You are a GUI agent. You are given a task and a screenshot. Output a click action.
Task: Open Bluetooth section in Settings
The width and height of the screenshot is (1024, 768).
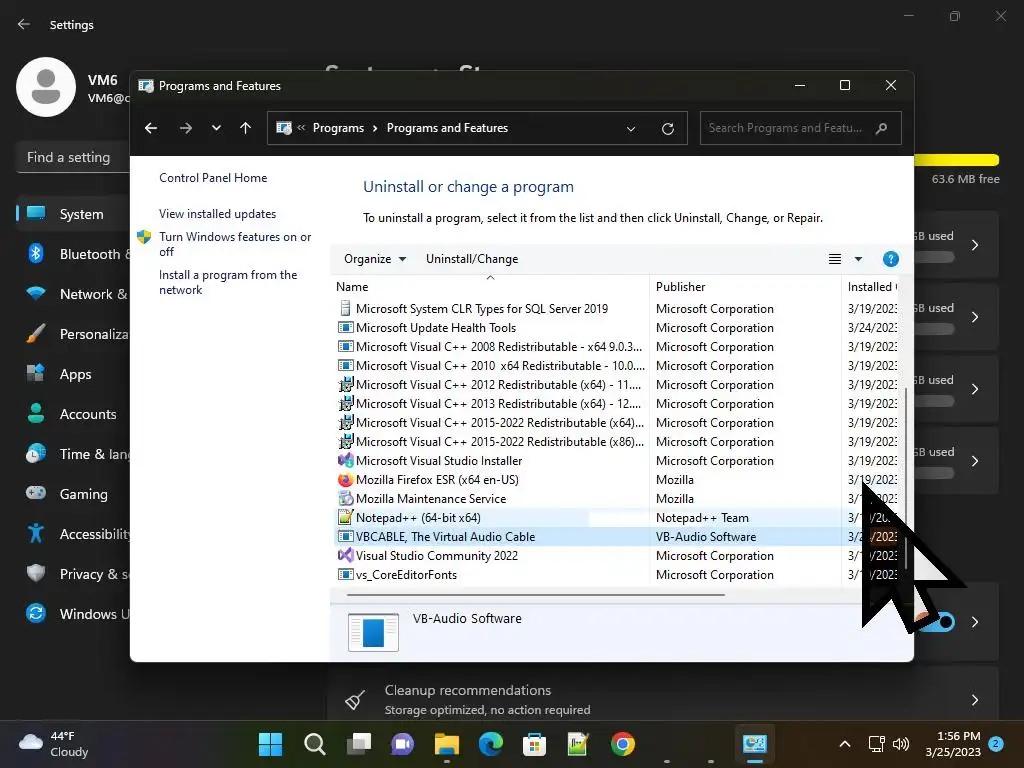[x=73, y=254]
